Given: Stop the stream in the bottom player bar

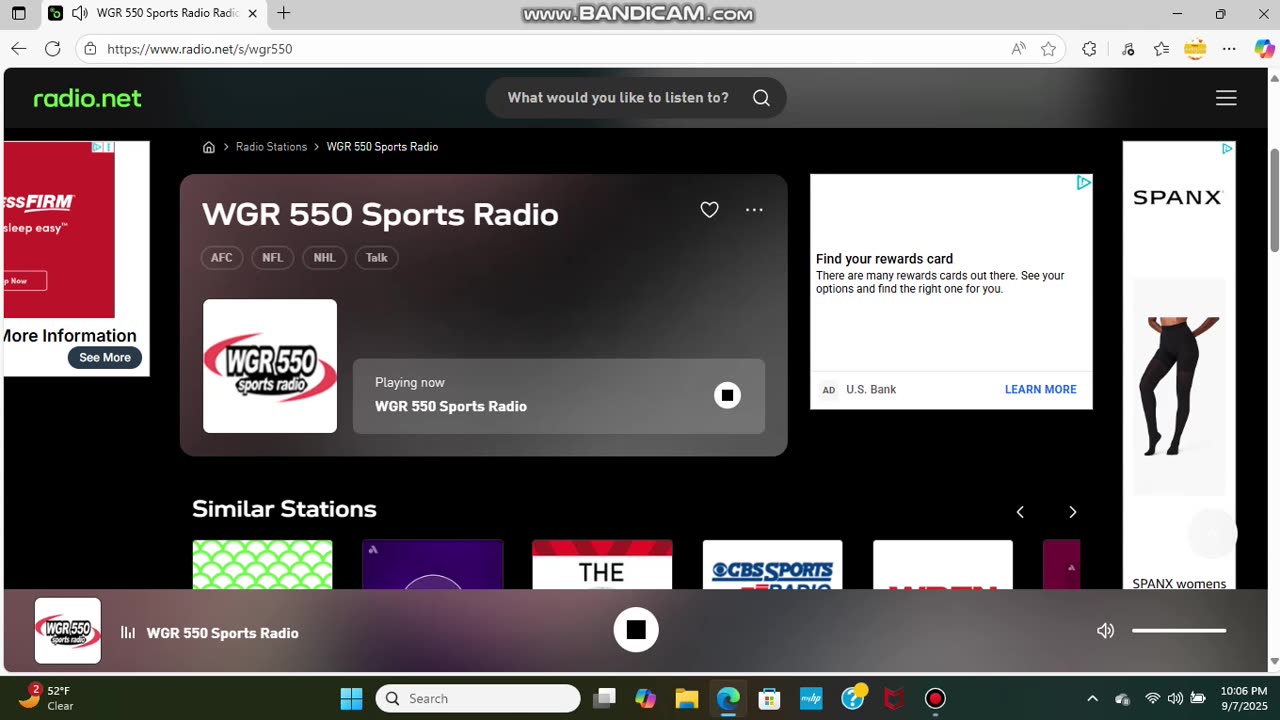Looking at the screenshot, I should (636, 630).
